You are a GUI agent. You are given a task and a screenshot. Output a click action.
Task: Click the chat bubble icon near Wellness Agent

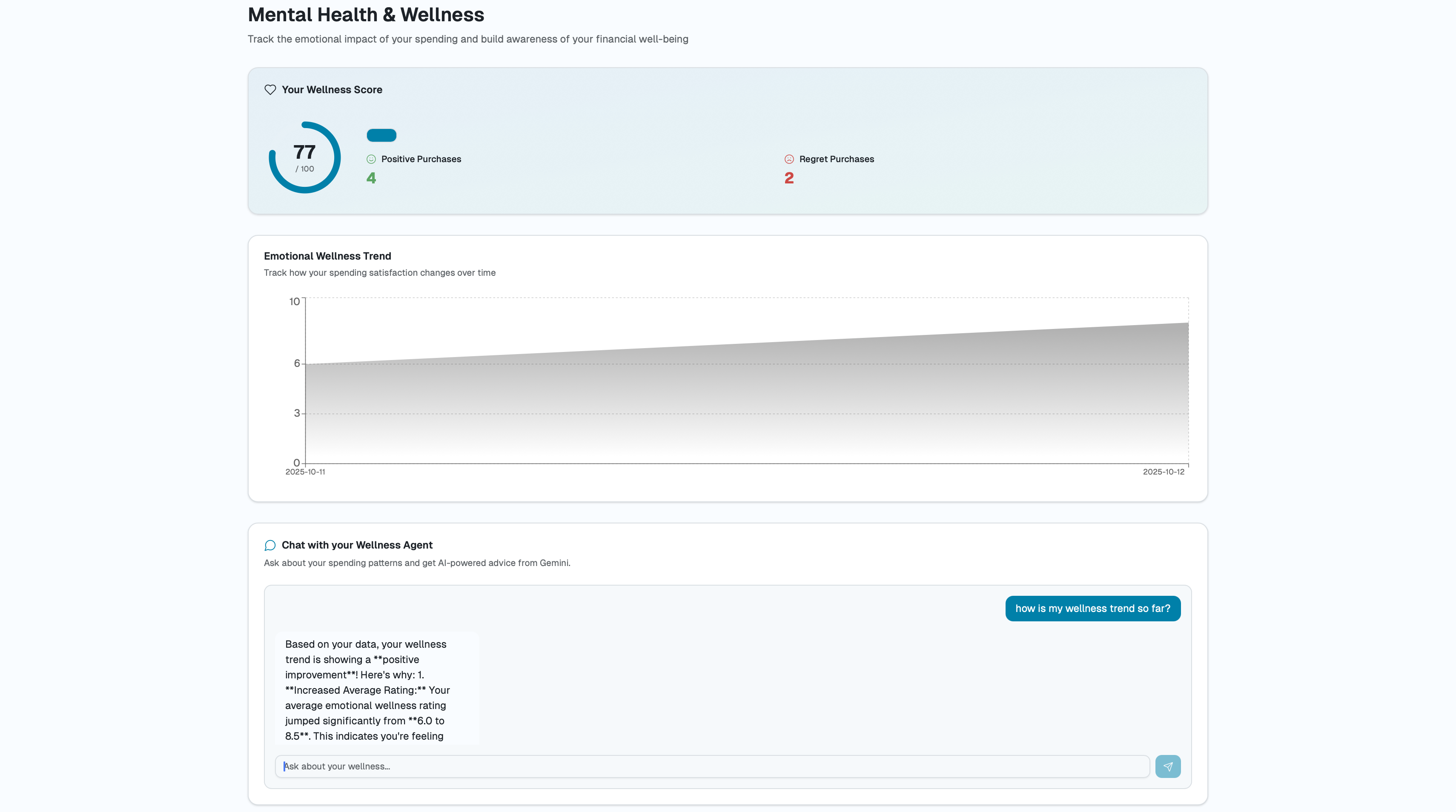click(x=270, y=545)
